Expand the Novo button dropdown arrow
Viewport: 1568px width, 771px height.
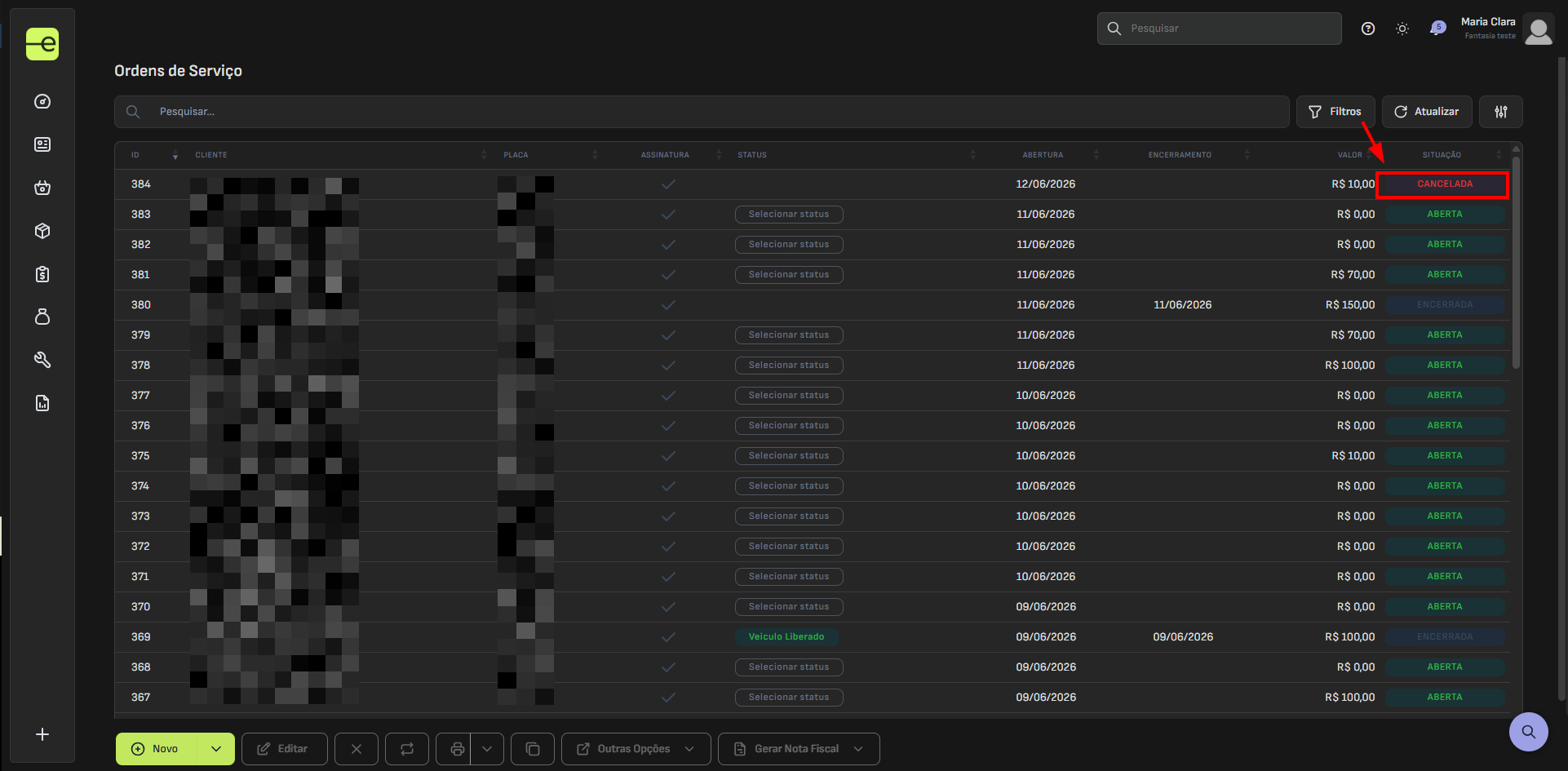click(216, 749)
